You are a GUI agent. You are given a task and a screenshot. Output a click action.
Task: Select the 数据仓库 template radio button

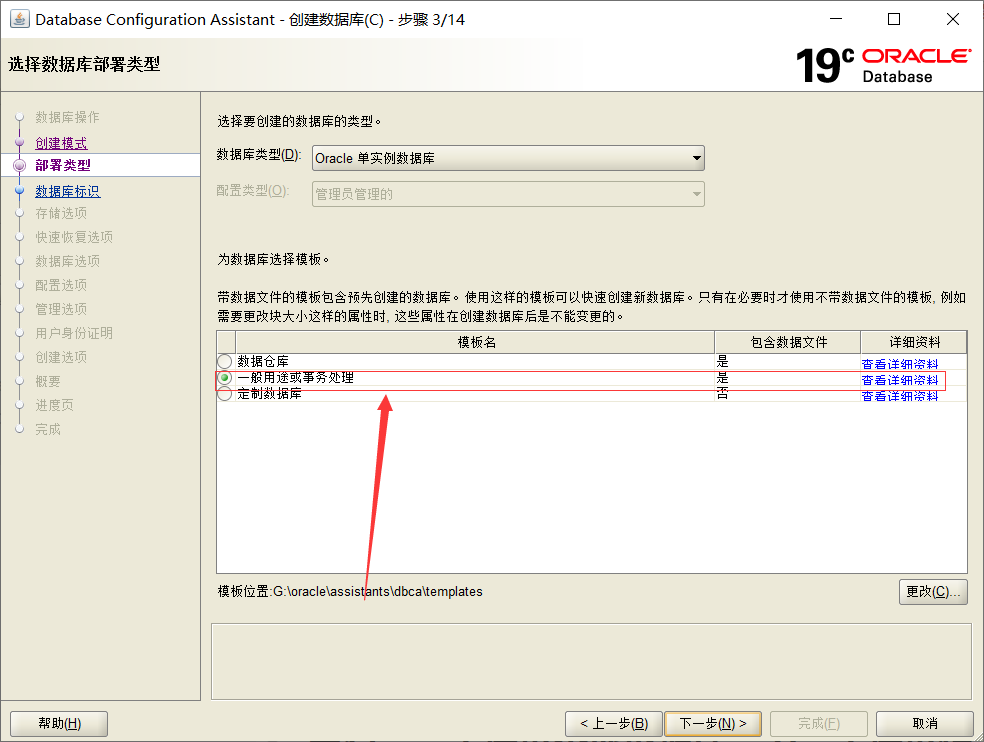coord(225,362)
